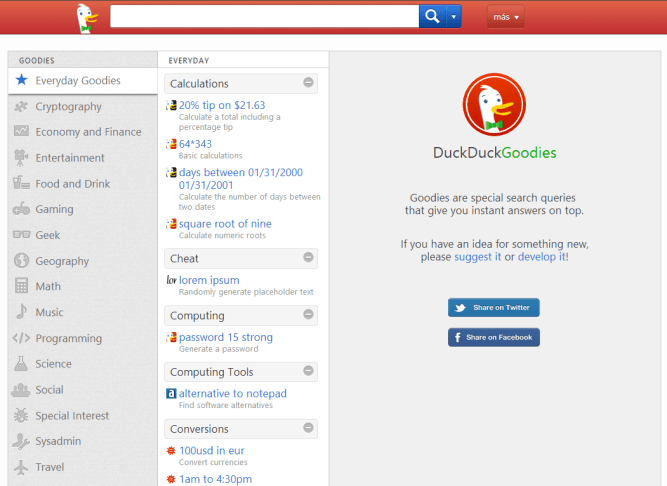Open the Gaming category
Image resolution: width=667 pixels, height=486 pixels.
coord(54,209)
